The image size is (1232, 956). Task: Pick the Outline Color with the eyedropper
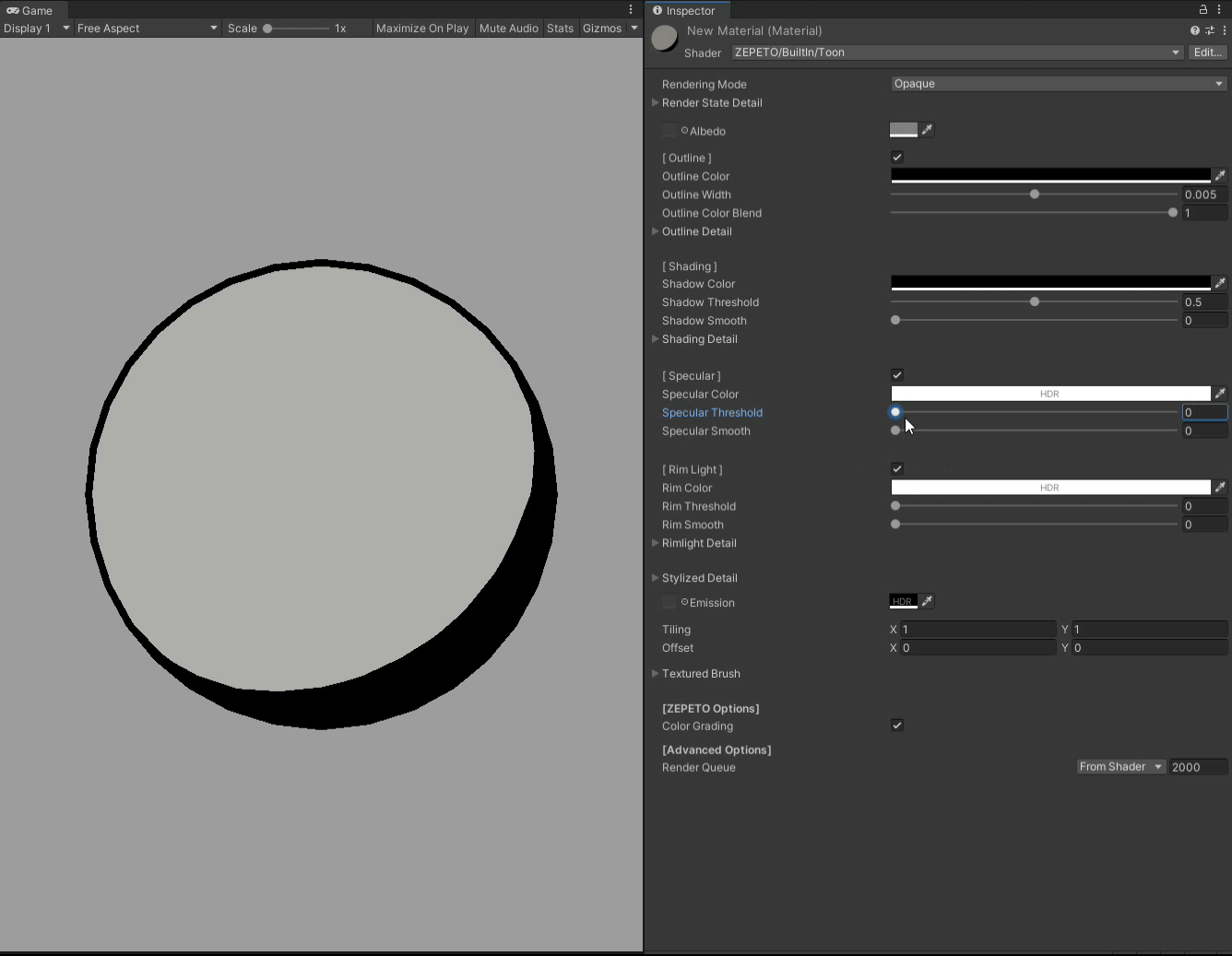pos(1220,175)
